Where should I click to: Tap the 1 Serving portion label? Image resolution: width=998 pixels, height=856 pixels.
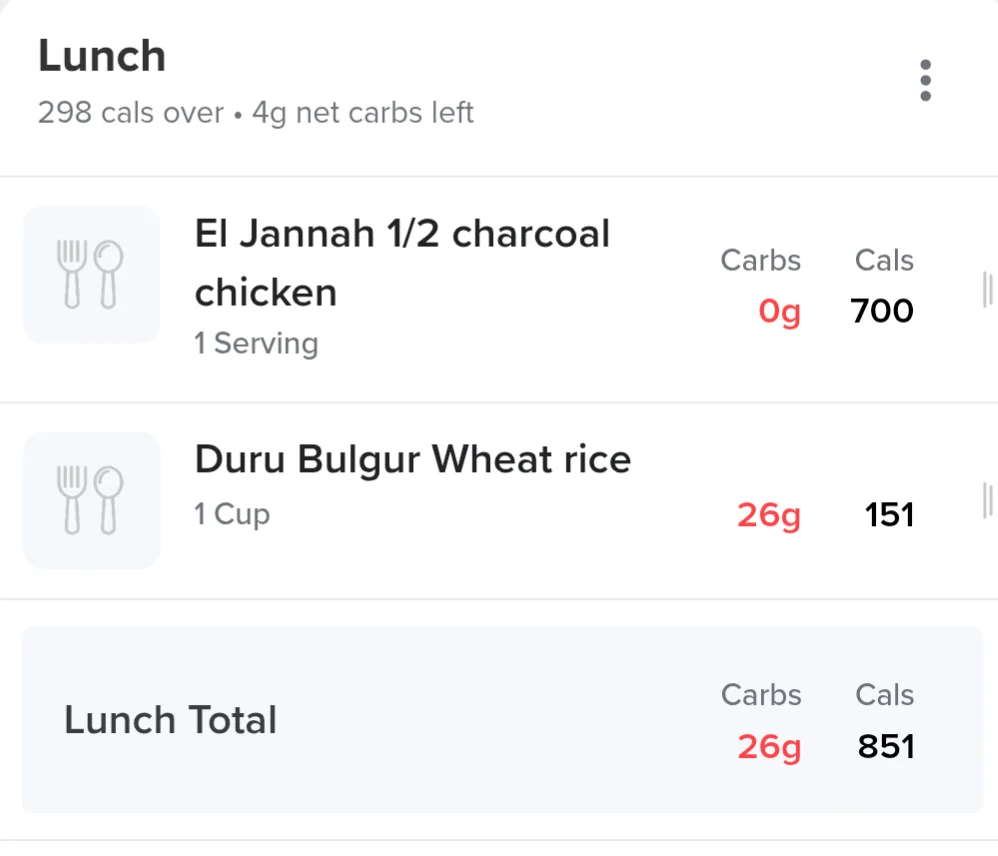[x=256, y=344]
